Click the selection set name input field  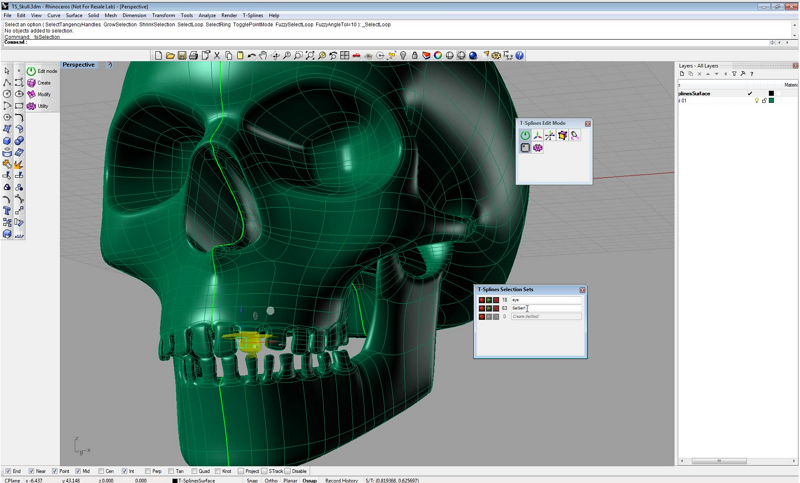click(x=545, y=308)
